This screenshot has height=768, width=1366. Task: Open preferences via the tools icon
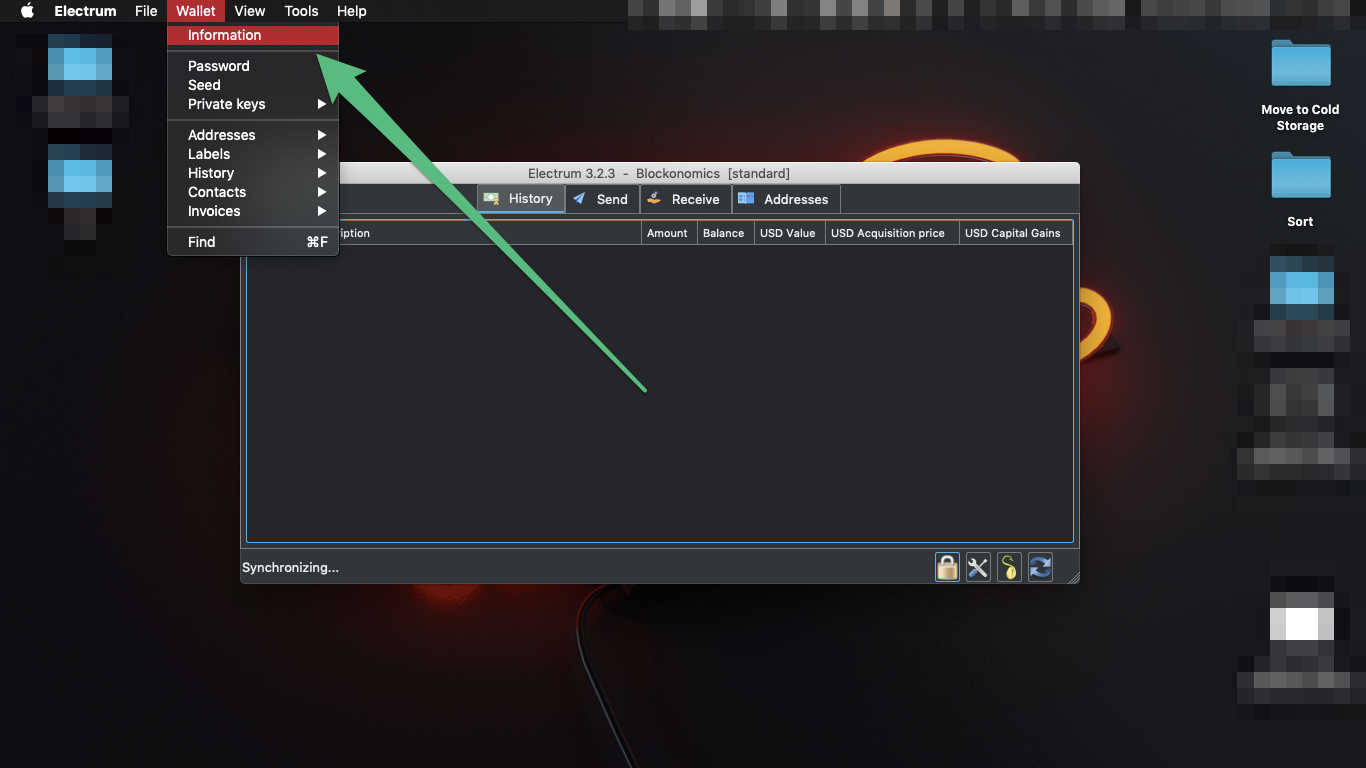(978, 567)
